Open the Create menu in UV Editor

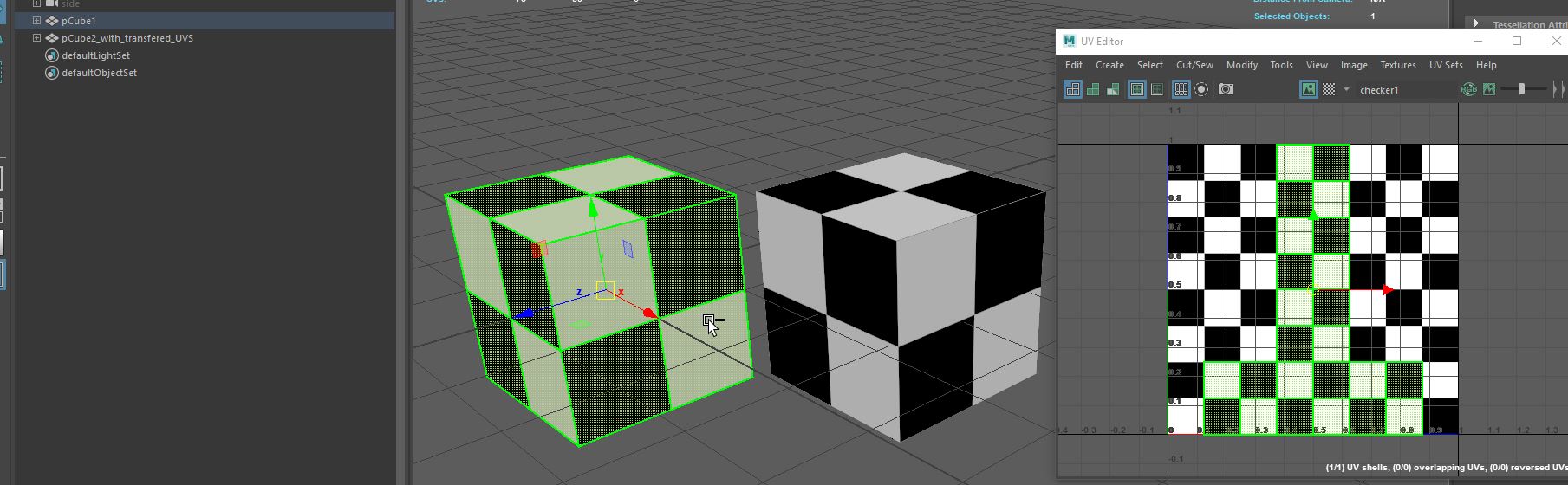[1109, 65]
